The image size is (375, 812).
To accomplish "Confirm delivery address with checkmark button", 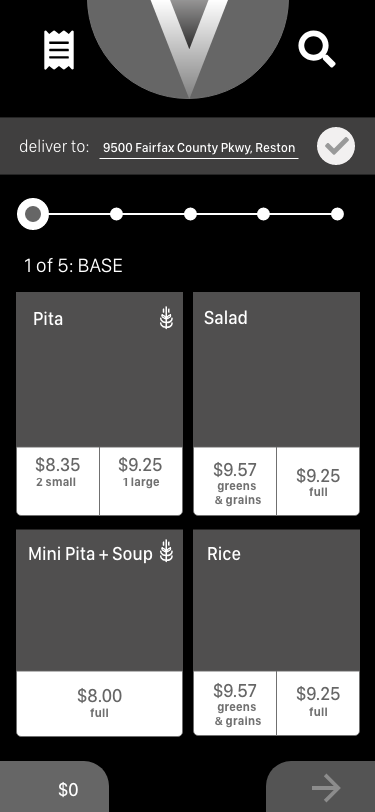I will tap(336, 146).
